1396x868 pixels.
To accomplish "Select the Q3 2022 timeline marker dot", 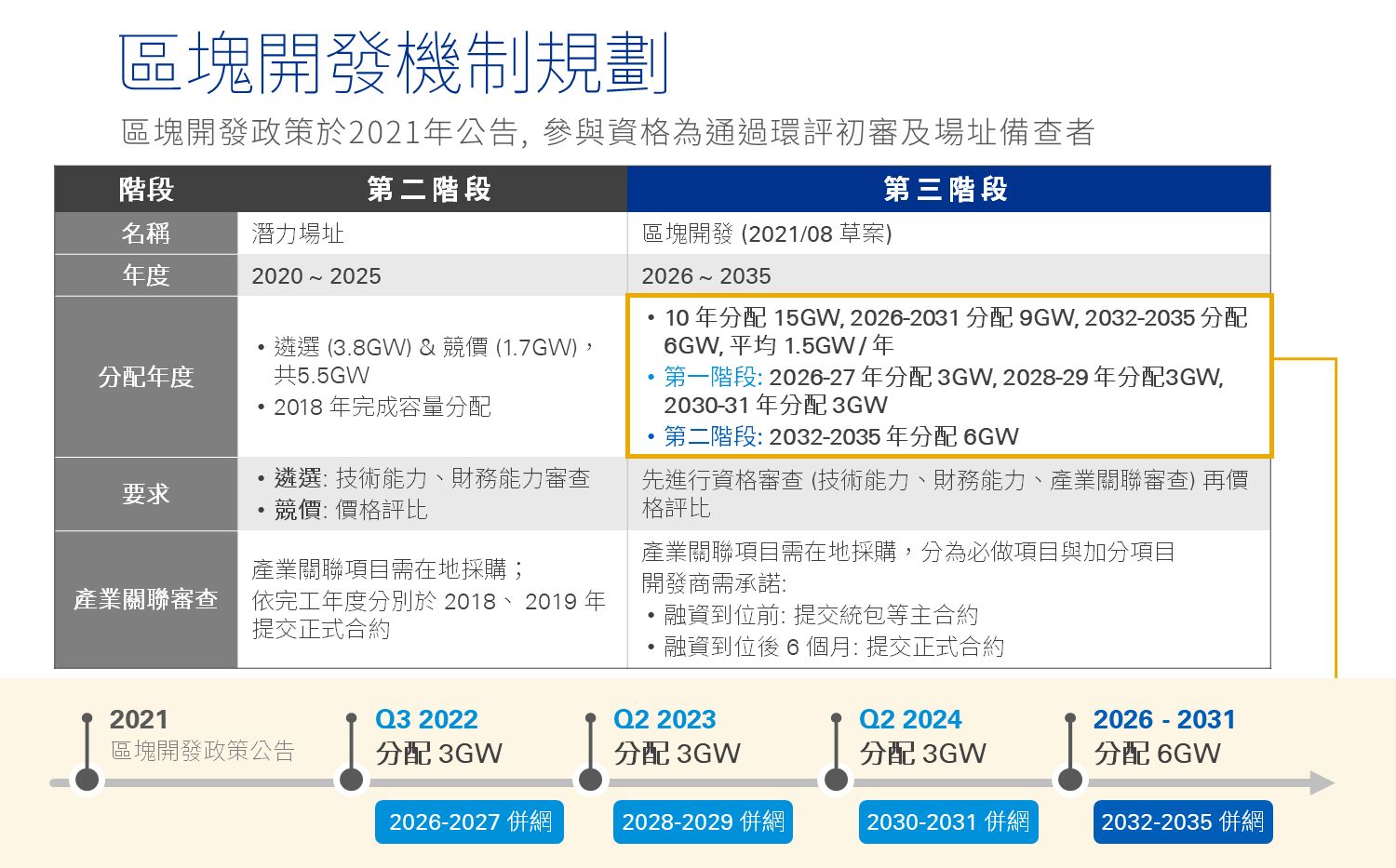I will 352,779.
